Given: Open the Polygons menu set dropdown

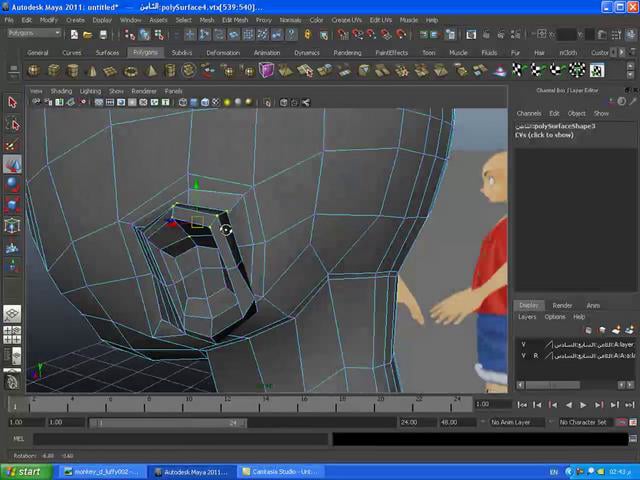Looking at the screenshot, I should tap(34, 33).
